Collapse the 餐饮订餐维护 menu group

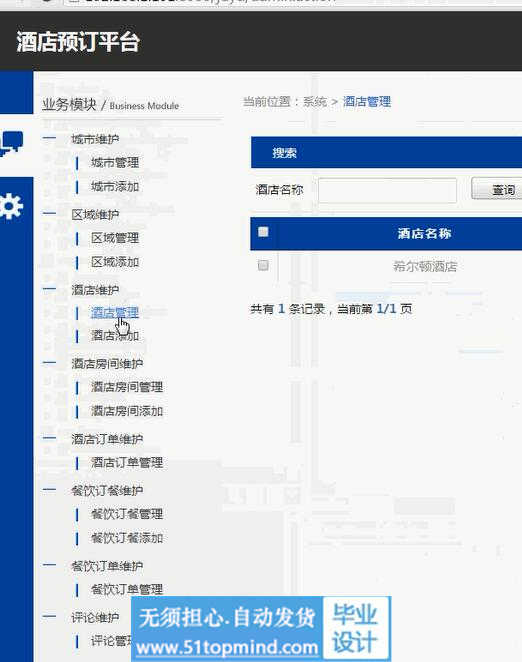[x=49, y=490]
